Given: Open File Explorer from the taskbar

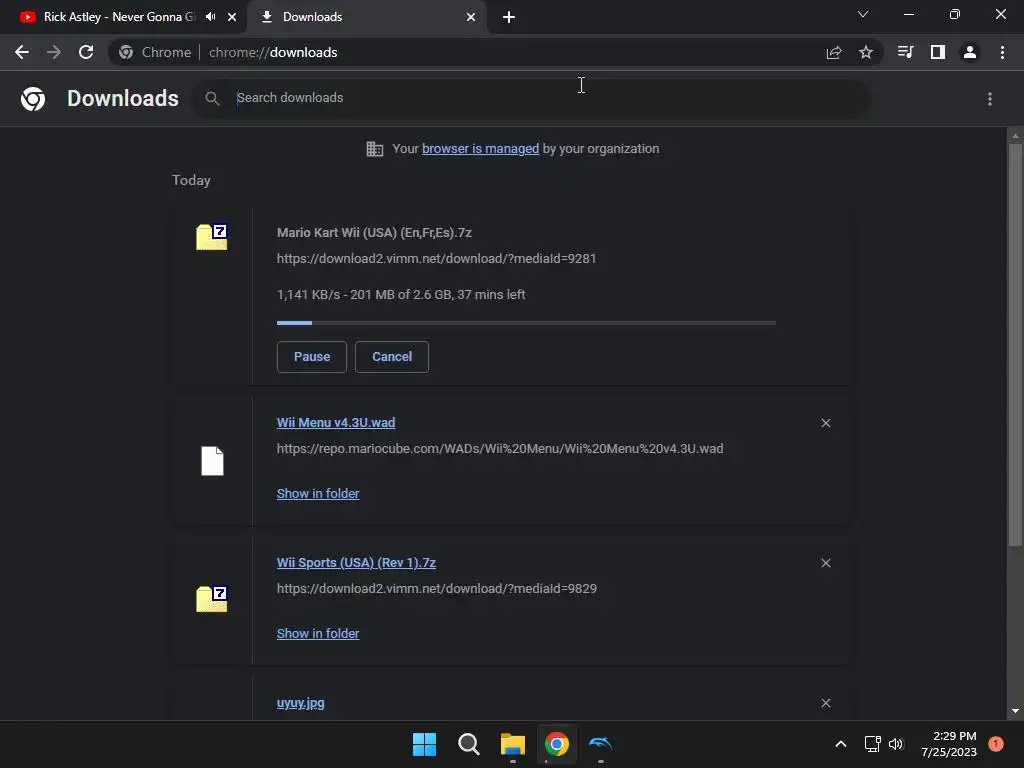Looking at the screenshot, I should [513, 744].
